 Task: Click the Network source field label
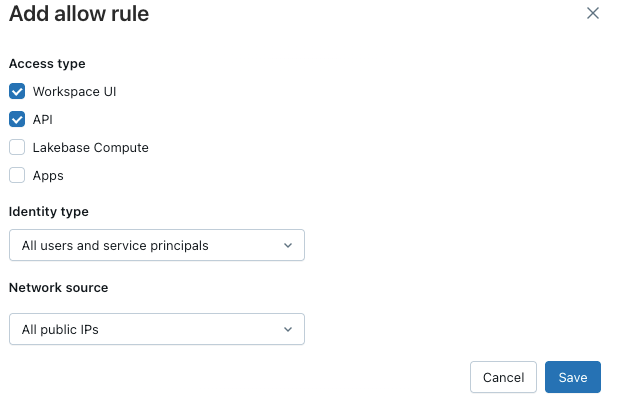click(x=58, y=287)
